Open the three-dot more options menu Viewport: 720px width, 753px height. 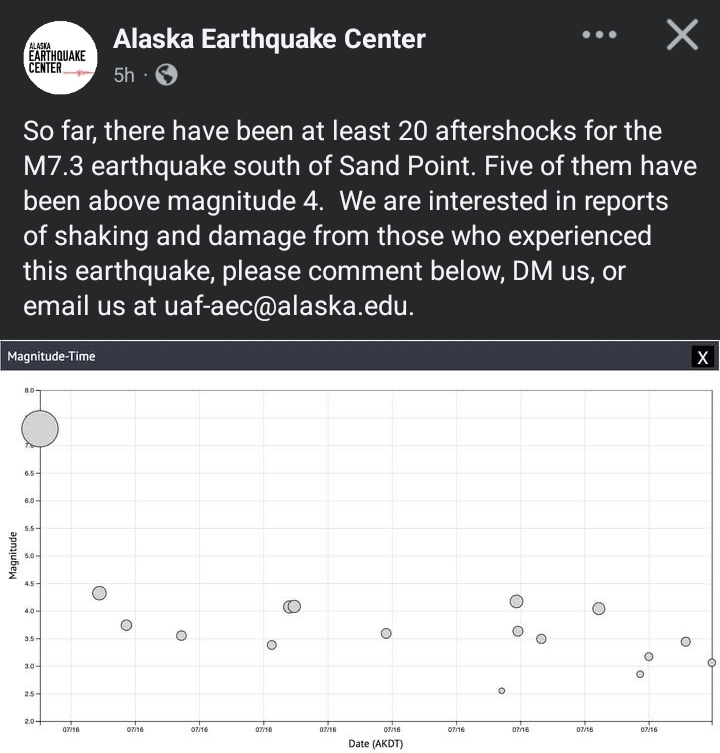pyautogui.click(x=599, y=35)
